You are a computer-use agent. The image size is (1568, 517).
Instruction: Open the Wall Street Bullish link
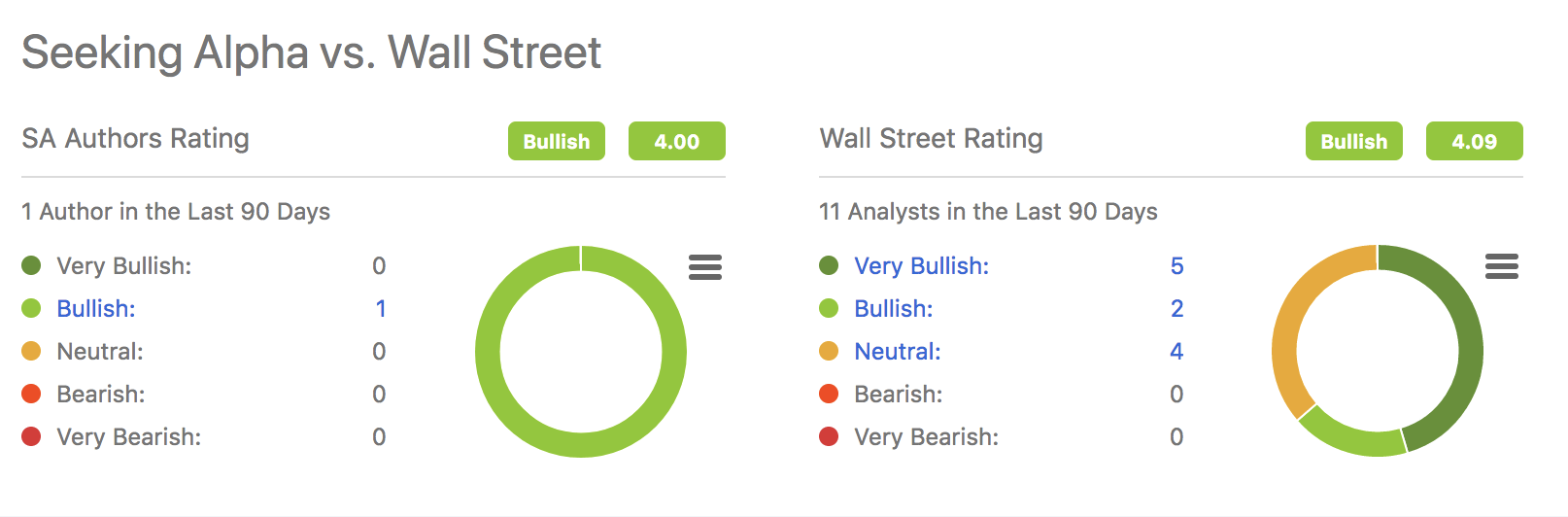tap(893, 309)
